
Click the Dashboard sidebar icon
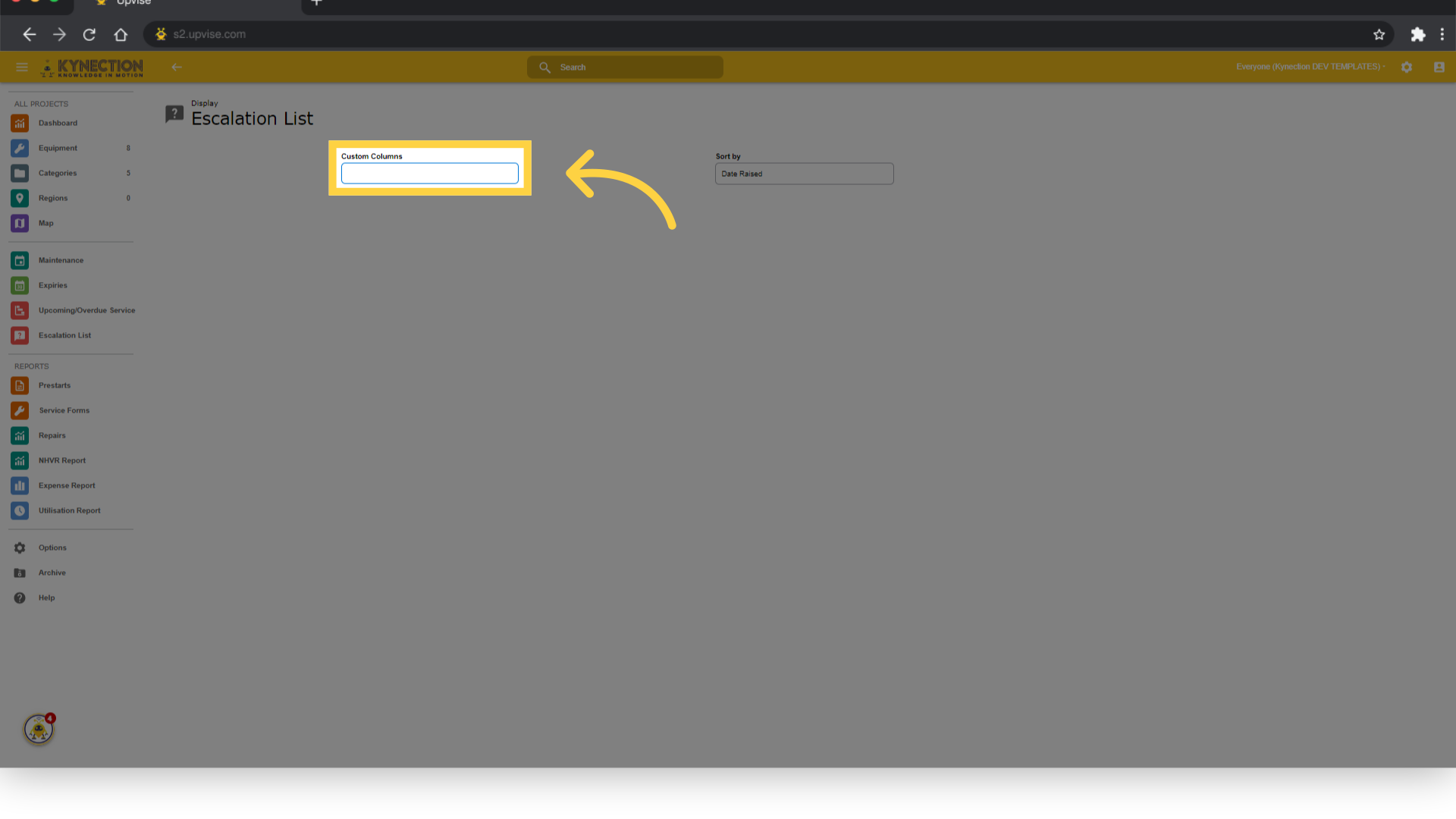click(x=20, y=123)
